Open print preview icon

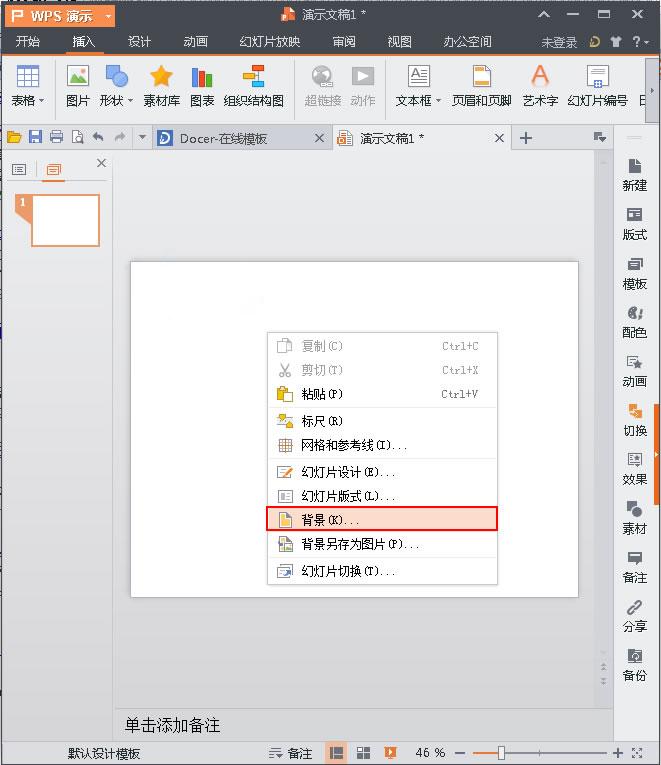click(x=78, y=137)
